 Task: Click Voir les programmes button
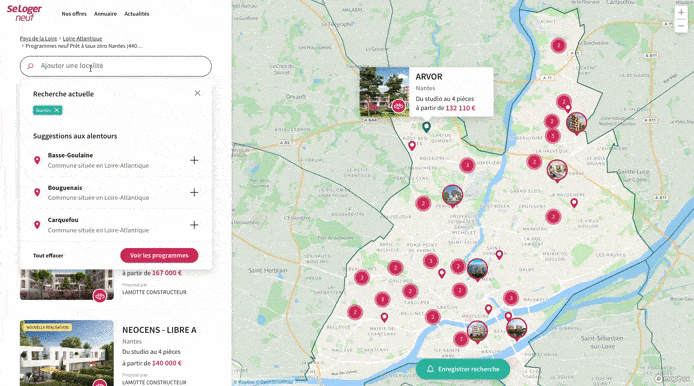click(159, 255)
